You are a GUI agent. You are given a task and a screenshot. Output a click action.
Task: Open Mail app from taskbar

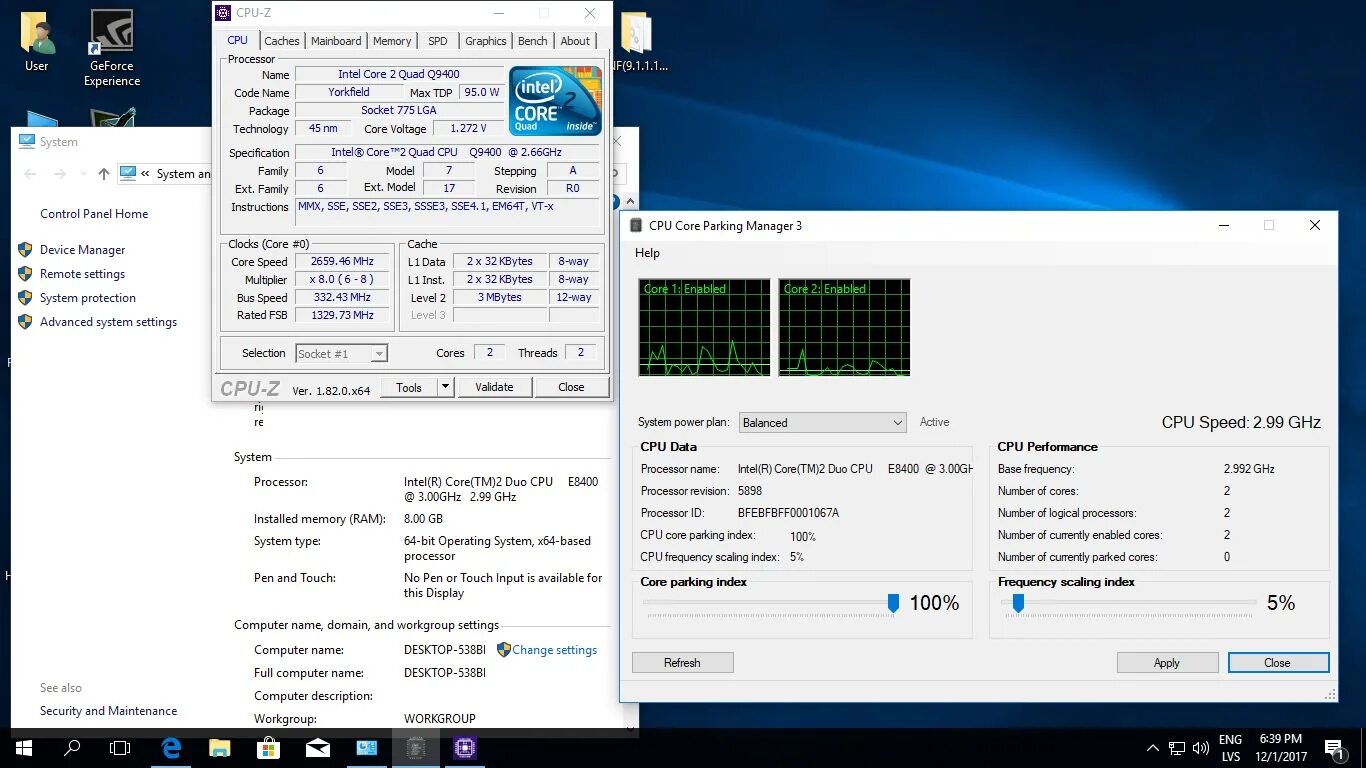(x=317, y=747)
